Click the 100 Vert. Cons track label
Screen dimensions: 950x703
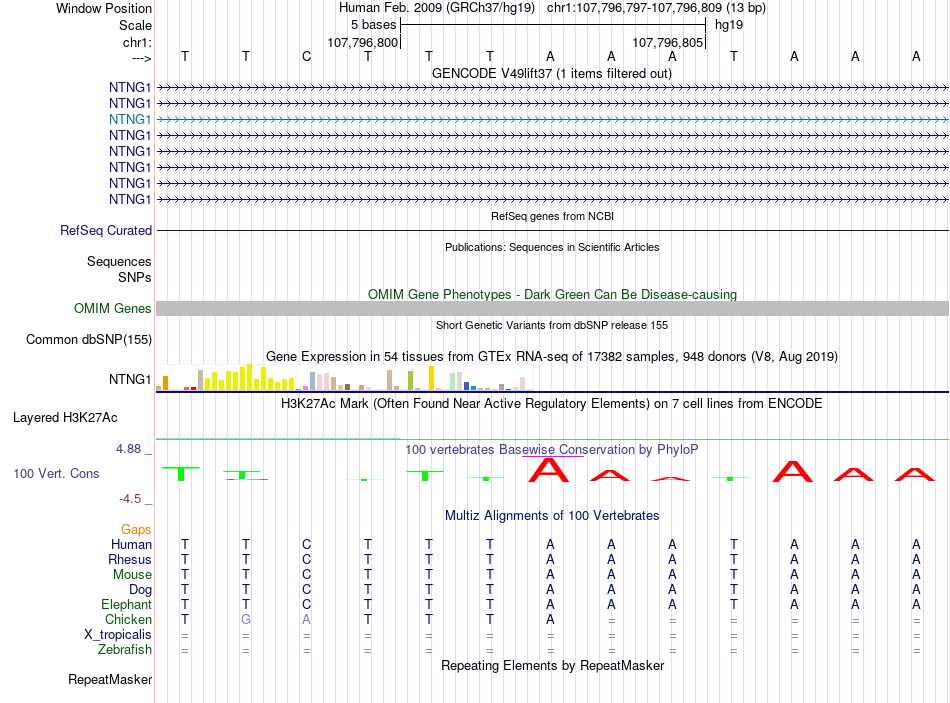[x=56, y=473]
